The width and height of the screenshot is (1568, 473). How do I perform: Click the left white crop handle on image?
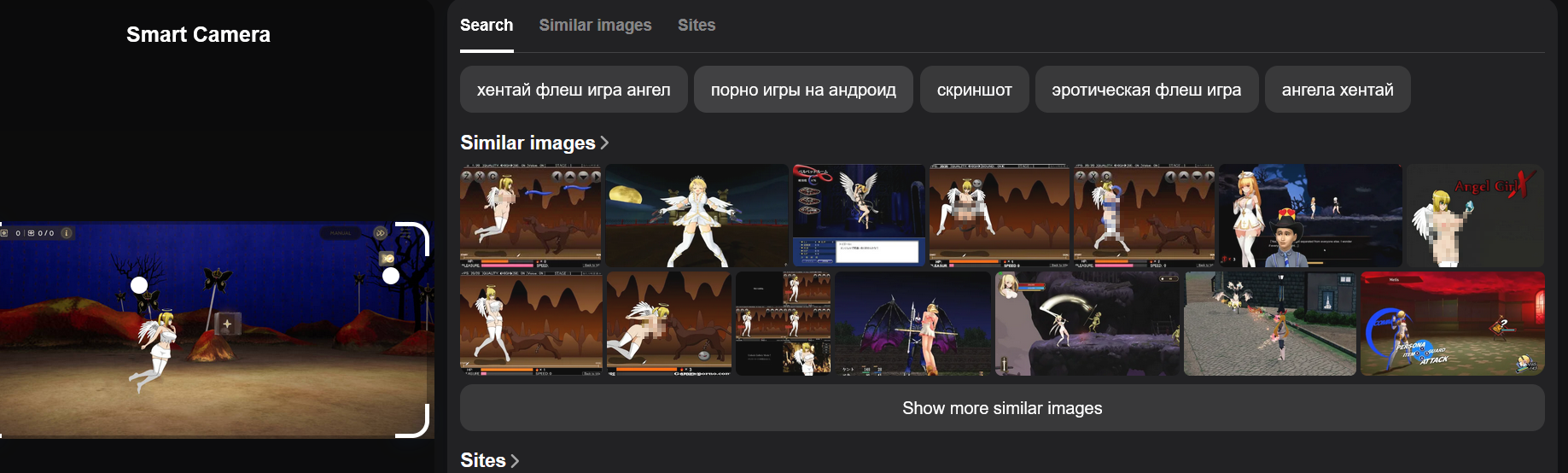click(139, 285)
